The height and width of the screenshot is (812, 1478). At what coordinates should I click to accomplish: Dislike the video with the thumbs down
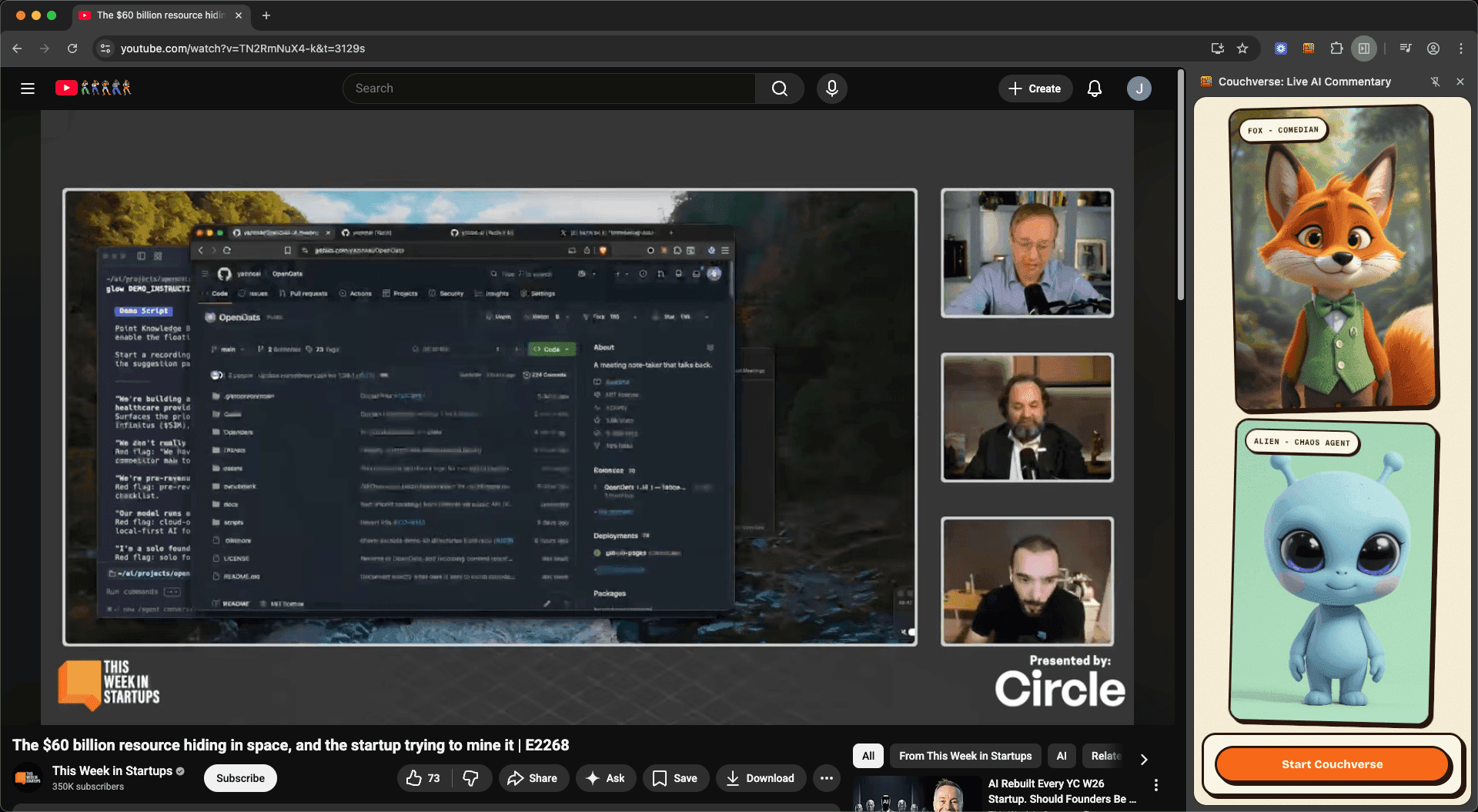coord(472,778)
